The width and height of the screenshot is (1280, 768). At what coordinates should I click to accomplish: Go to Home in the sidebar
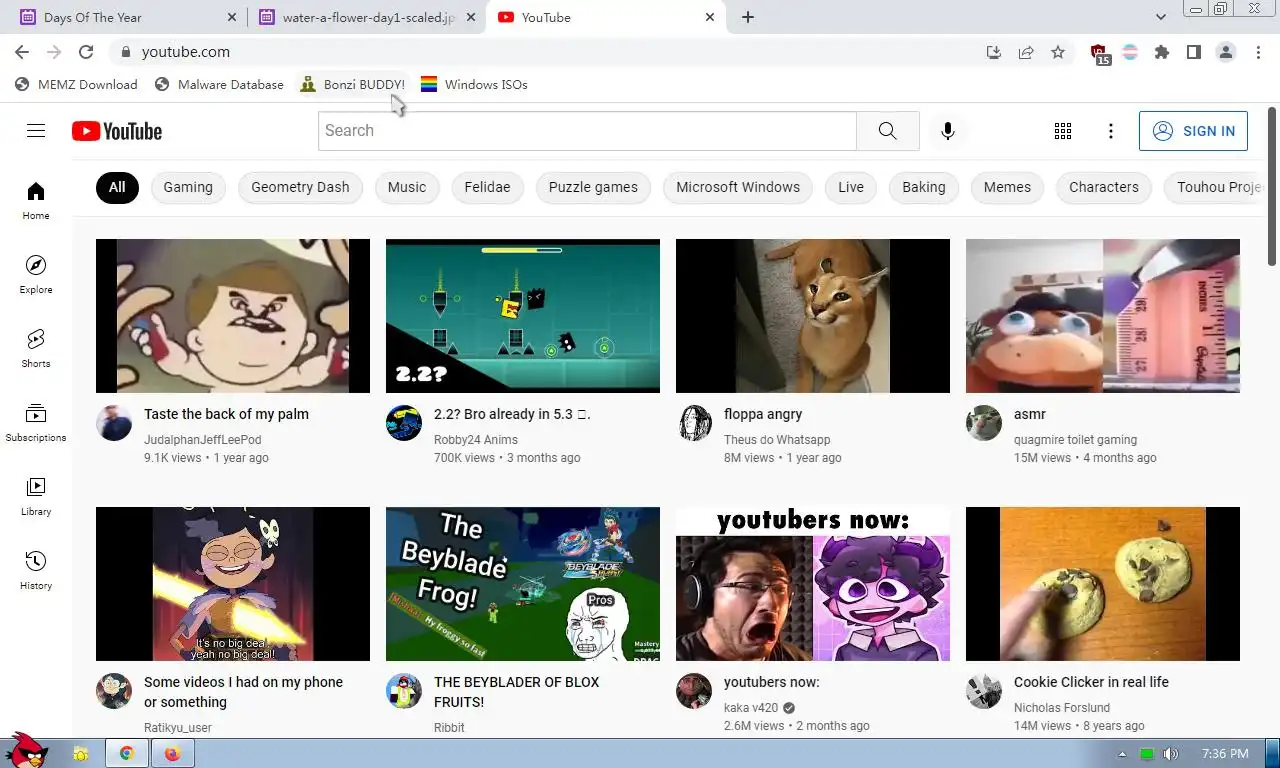(x=36, y=200)
